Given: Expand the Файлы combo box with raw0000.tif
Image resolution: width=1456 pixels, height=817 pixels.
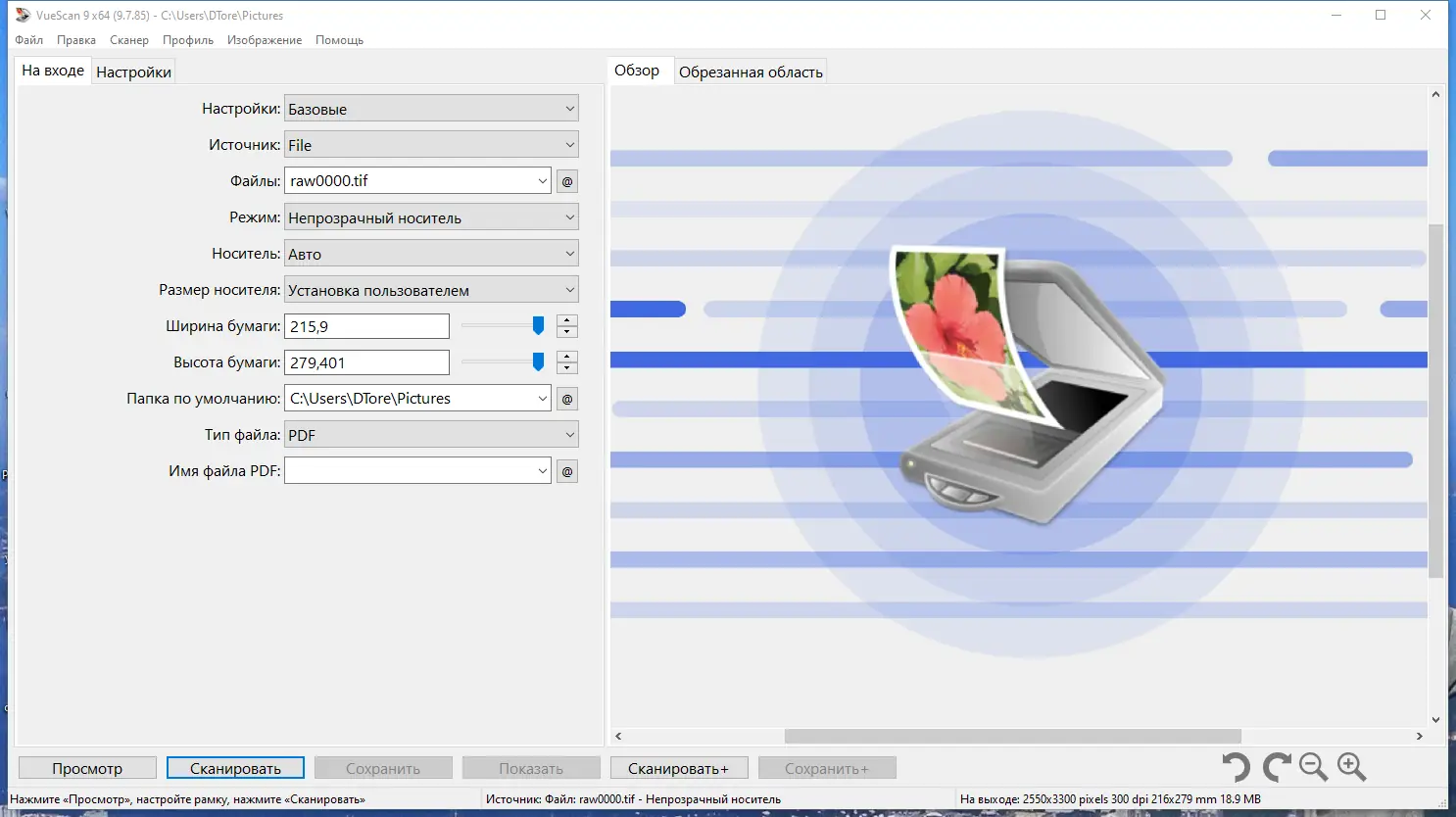Looking at the screenshot, I should coord(543,181).
